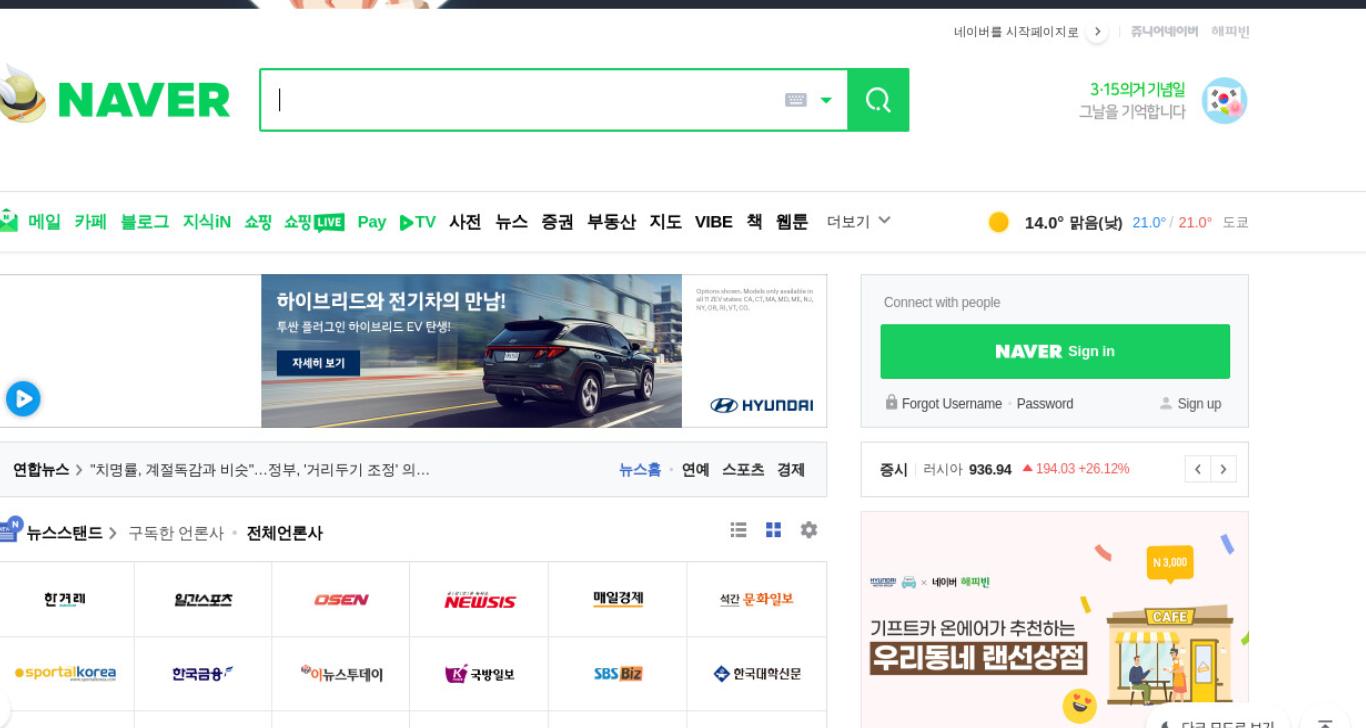
Task: Switch newsstand to grid view
Action: pyautogui.click(x=773, y=530)
